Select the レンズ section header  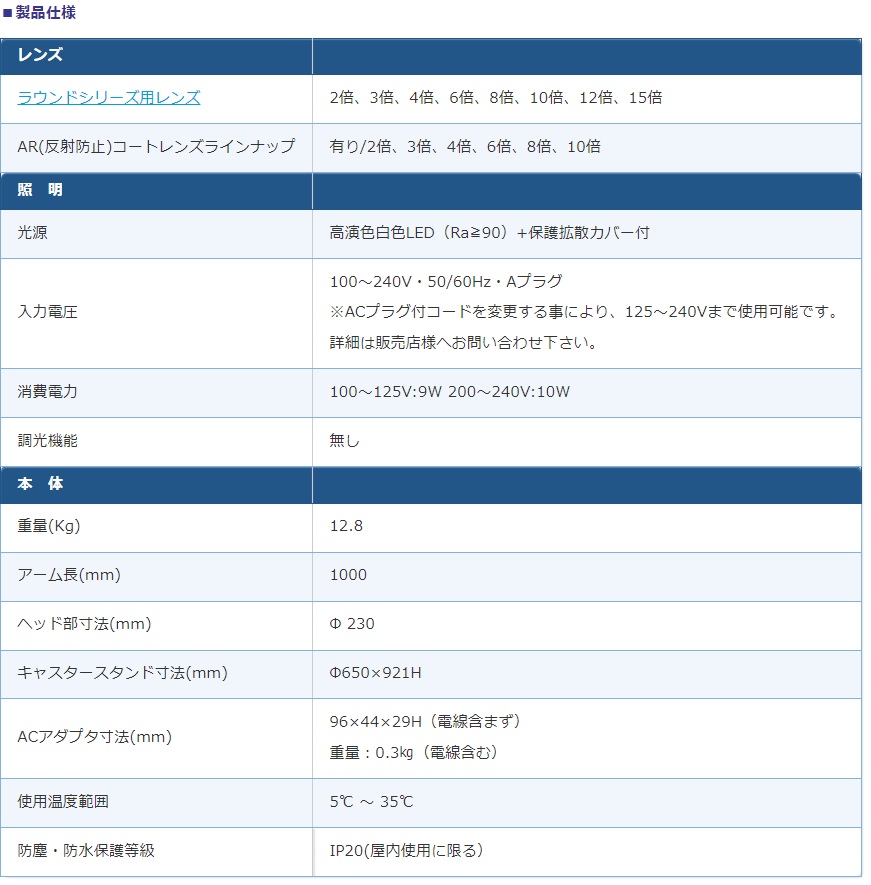pos(40,55)
